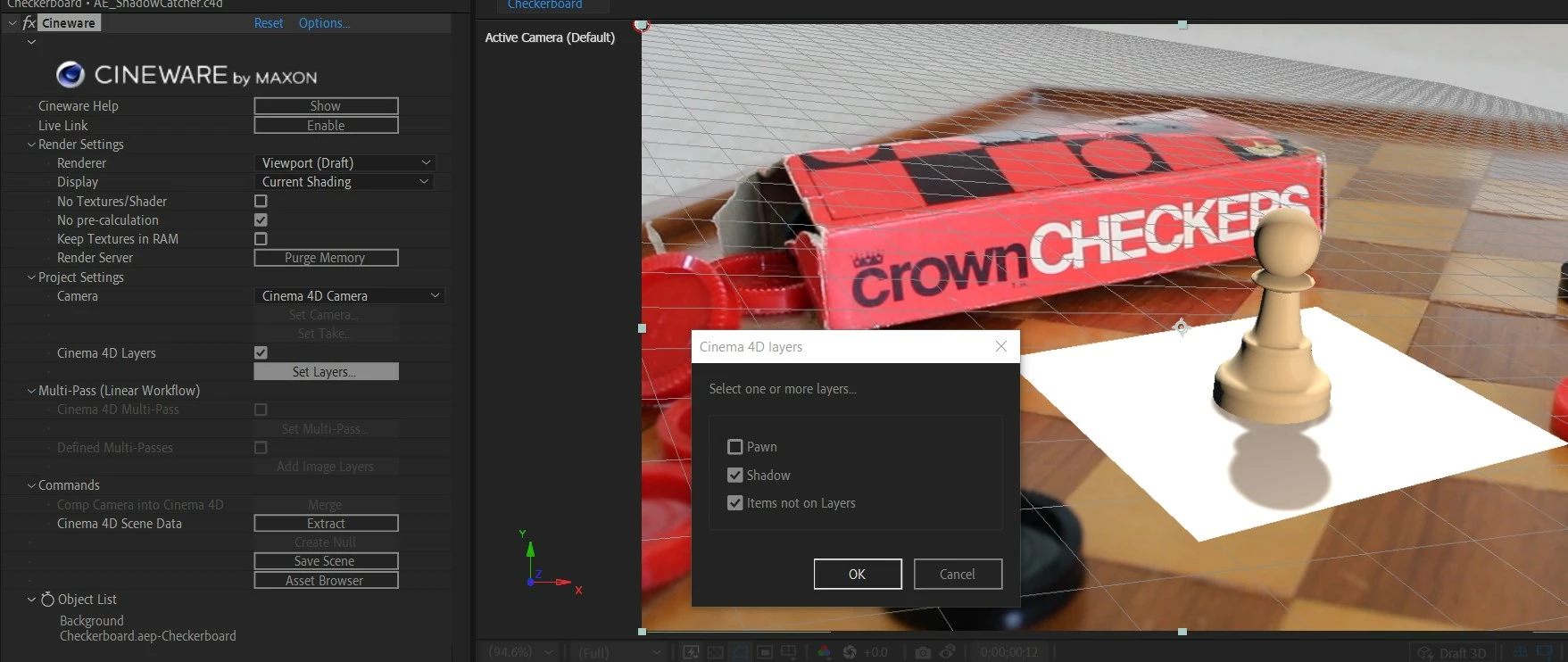This screenshot has width=1568, height=662.
Task: Toggle the Cinema 4D Layers checkbox
Action: click(261, 353)
